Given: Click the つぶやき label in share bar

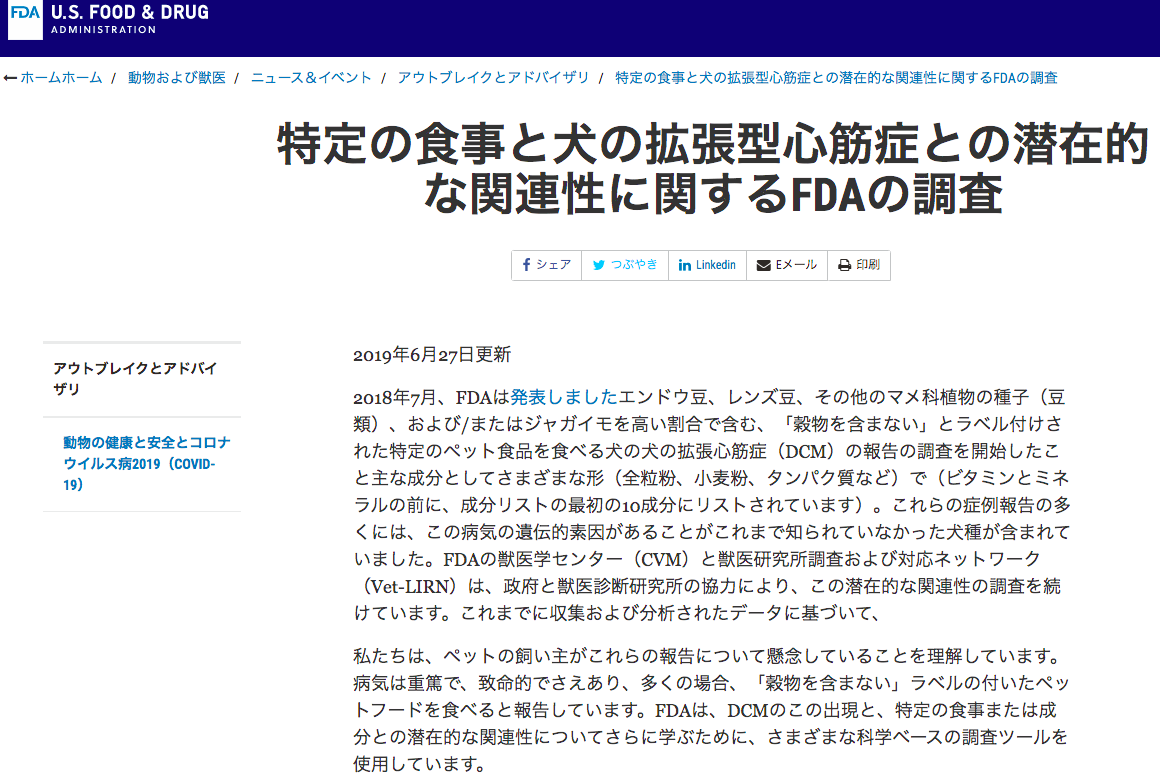Looking at the screenshot, I should click(634, 265).
